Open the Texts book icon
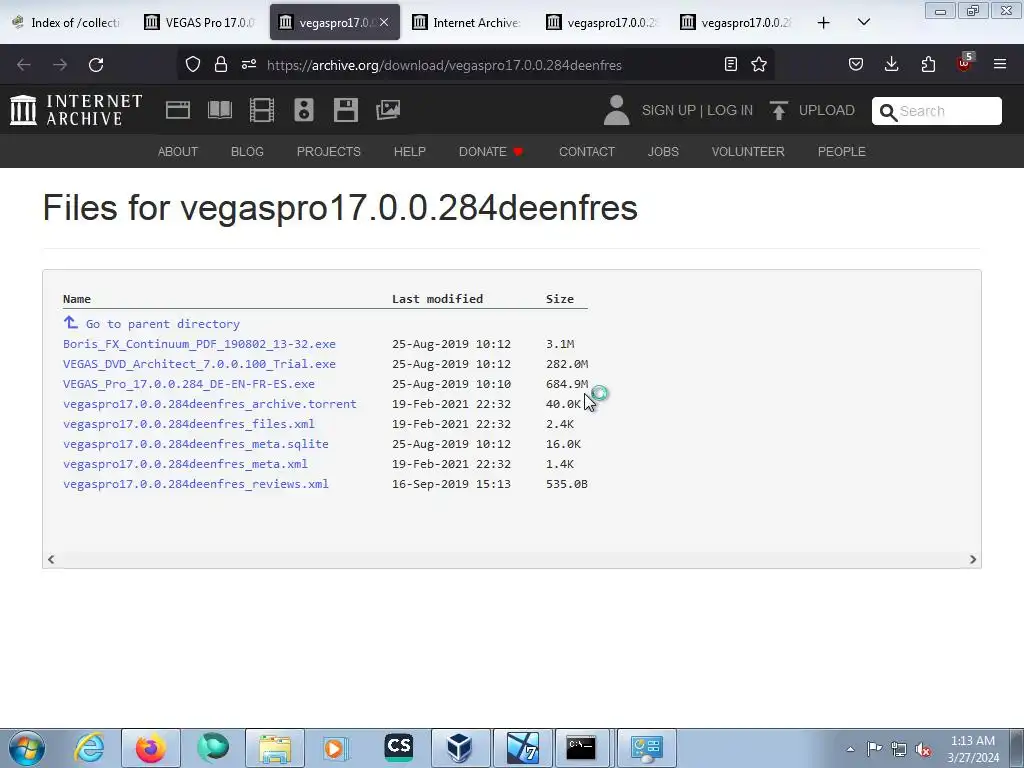 [219, 110]
